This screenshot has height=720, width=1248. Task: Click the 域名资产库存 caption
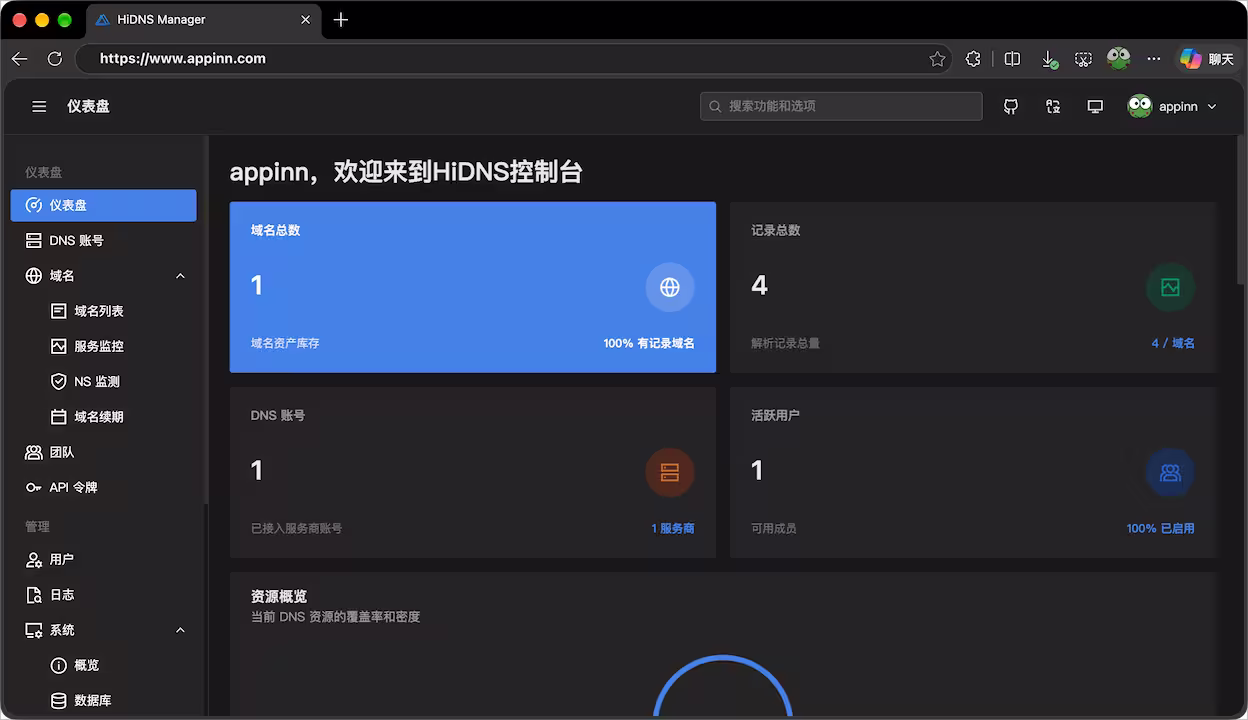(286, 343)
